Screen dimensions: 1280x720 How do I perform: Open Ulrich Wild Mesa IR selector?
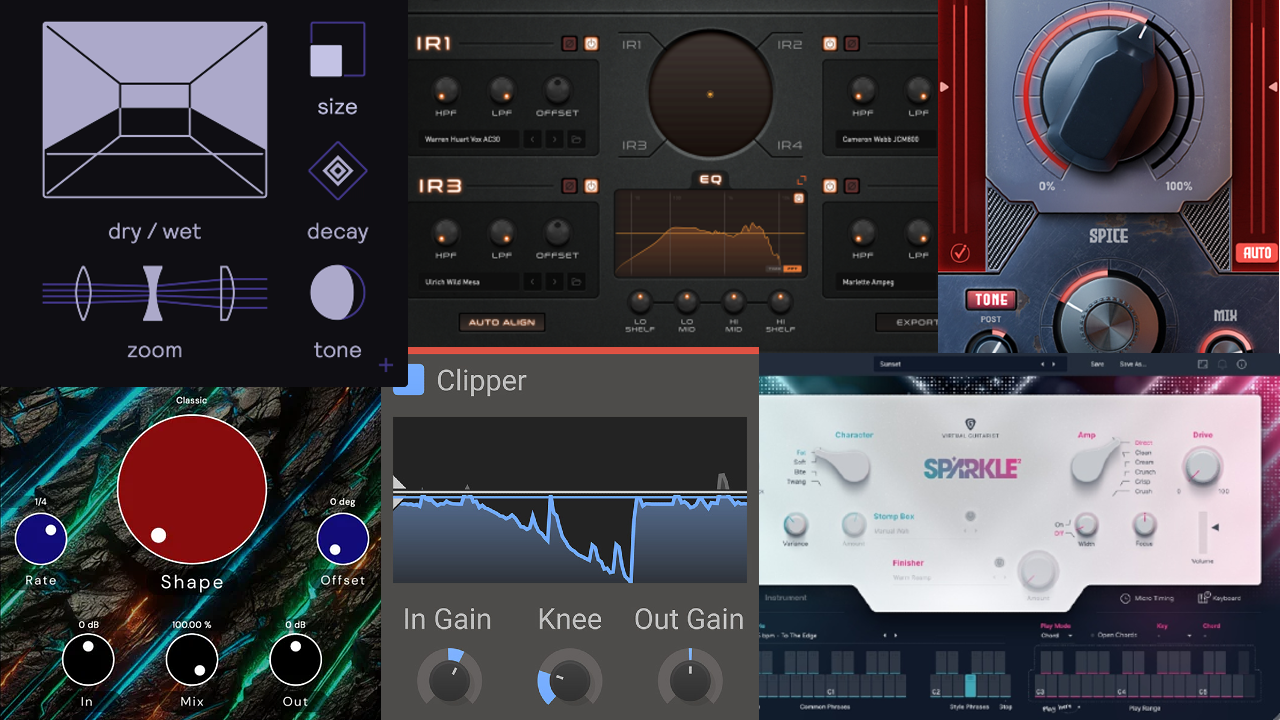[x=470, y=282]
